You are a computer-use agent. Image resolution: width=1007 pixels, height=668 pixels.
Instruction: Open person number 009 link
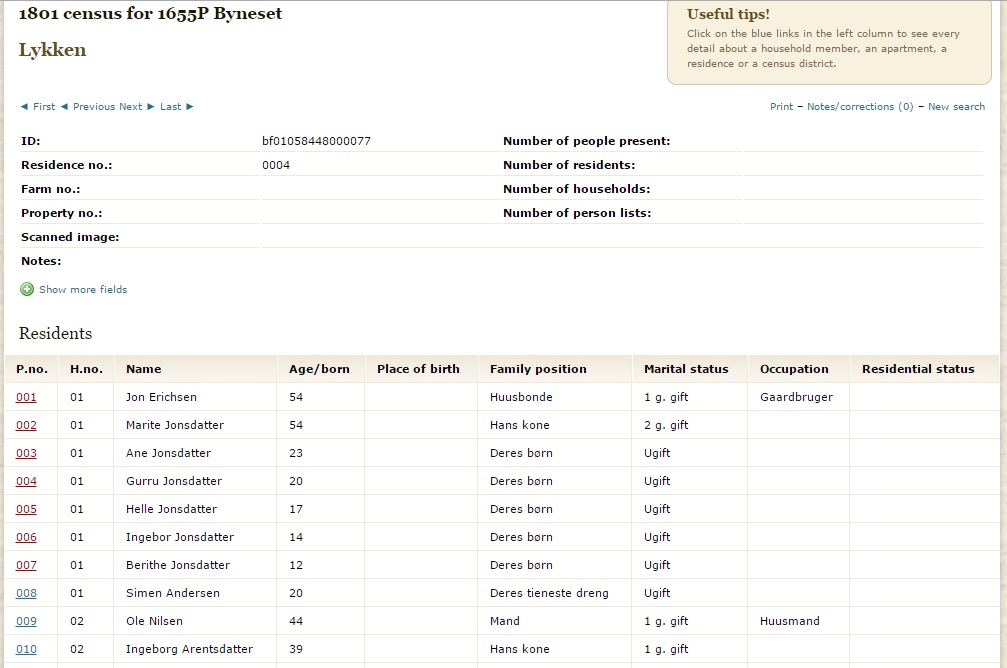point(26,621)
